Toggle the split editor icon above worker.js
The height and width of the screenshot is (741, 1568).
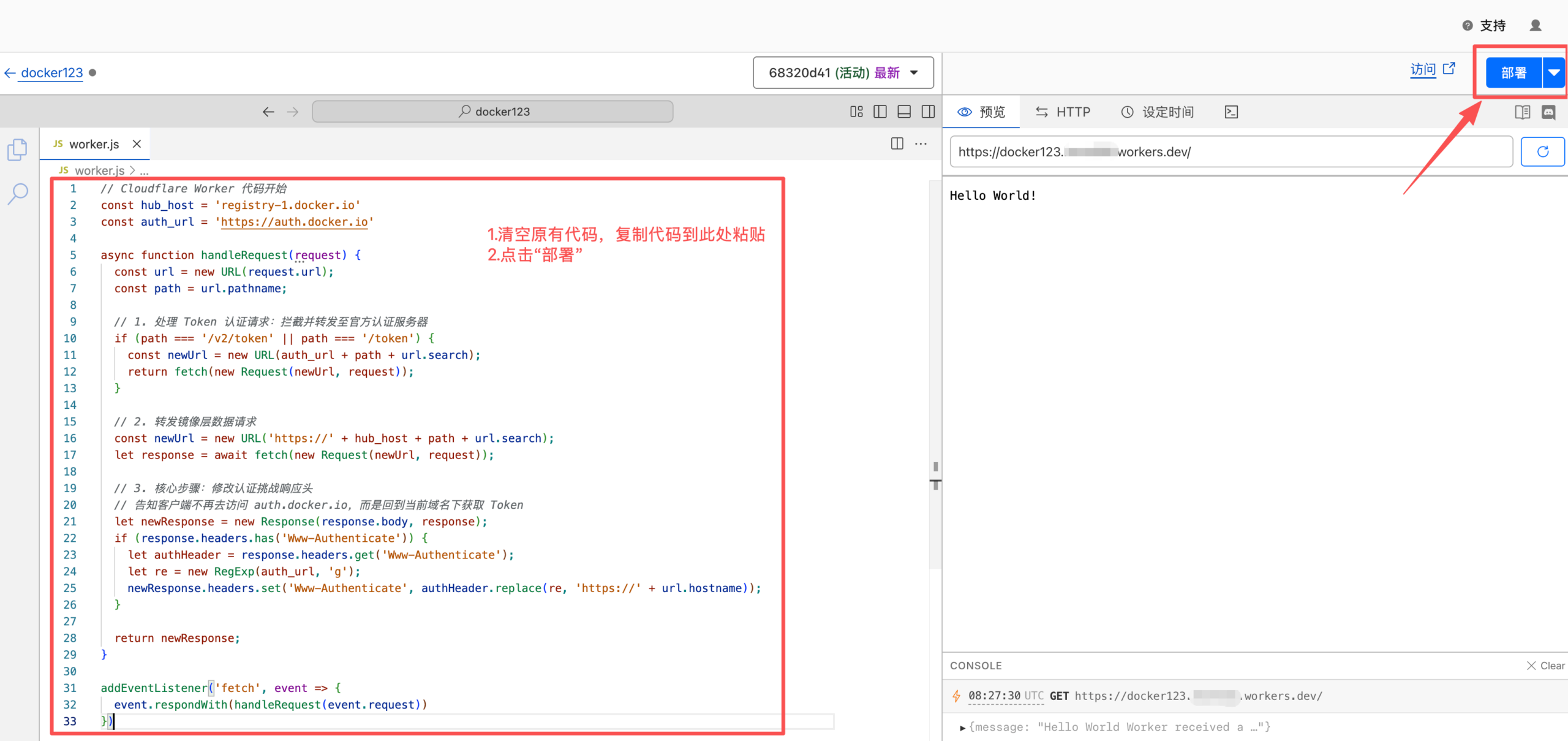(897, 143)
